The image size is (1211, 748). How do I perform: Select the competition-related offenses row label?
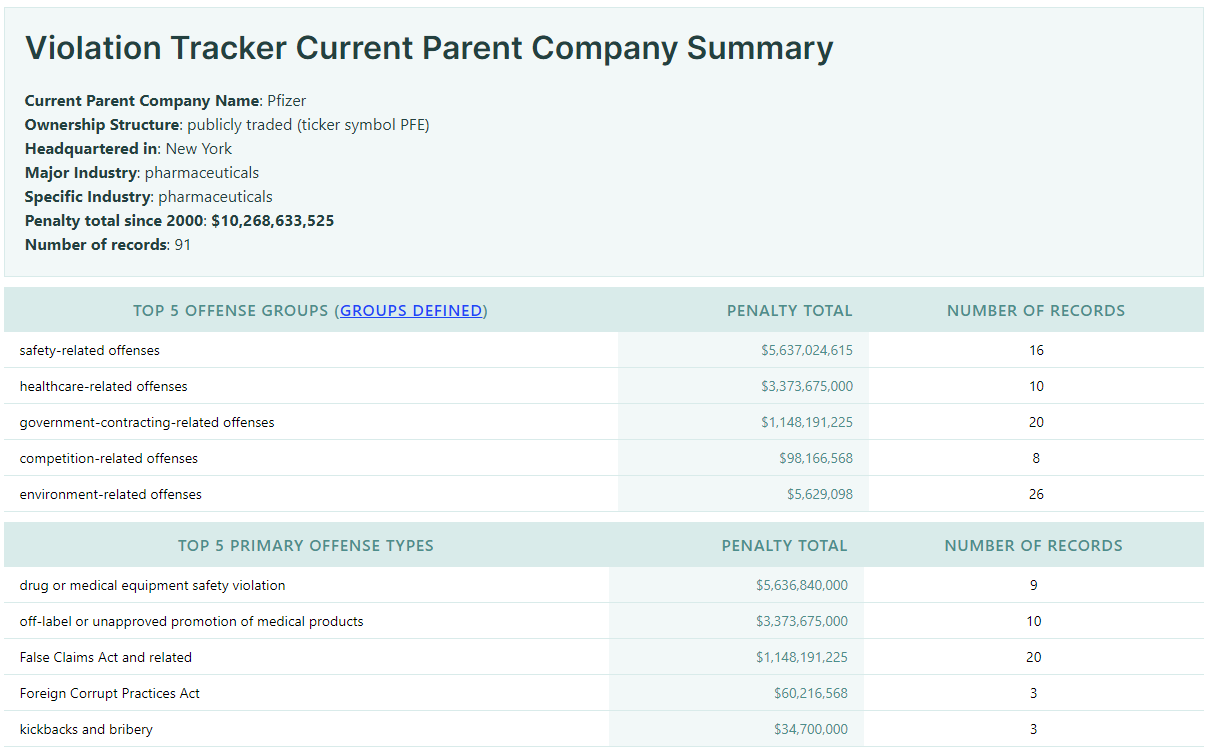click(109, 459)
